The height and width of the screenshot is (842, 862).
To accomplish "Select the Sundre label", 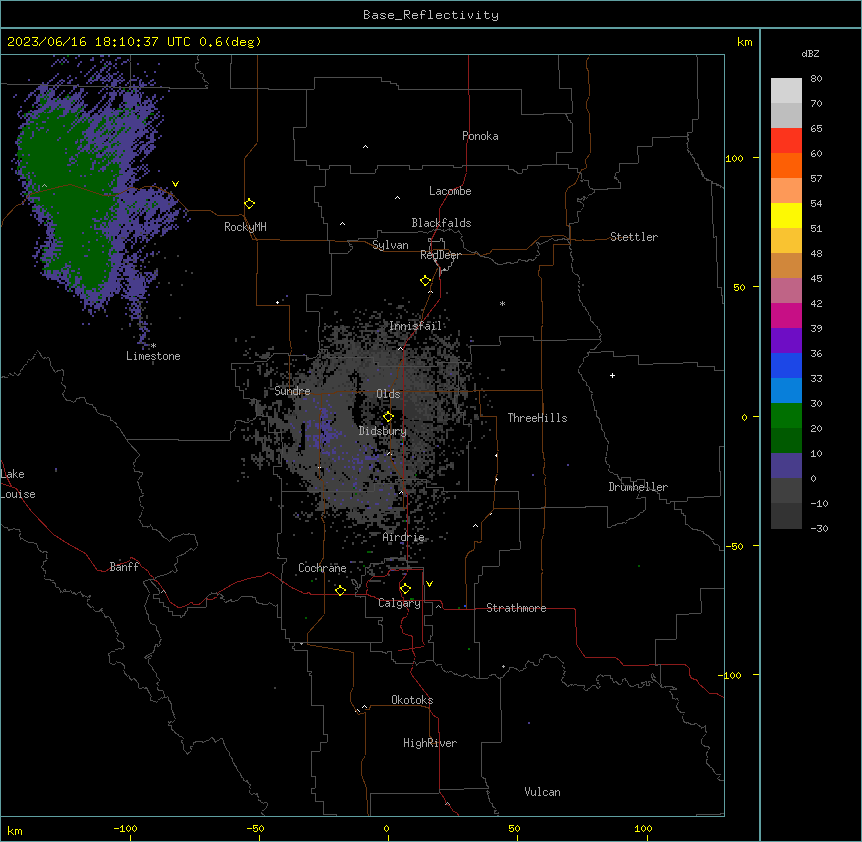I will pyautogui.click(x=292, y=391).
